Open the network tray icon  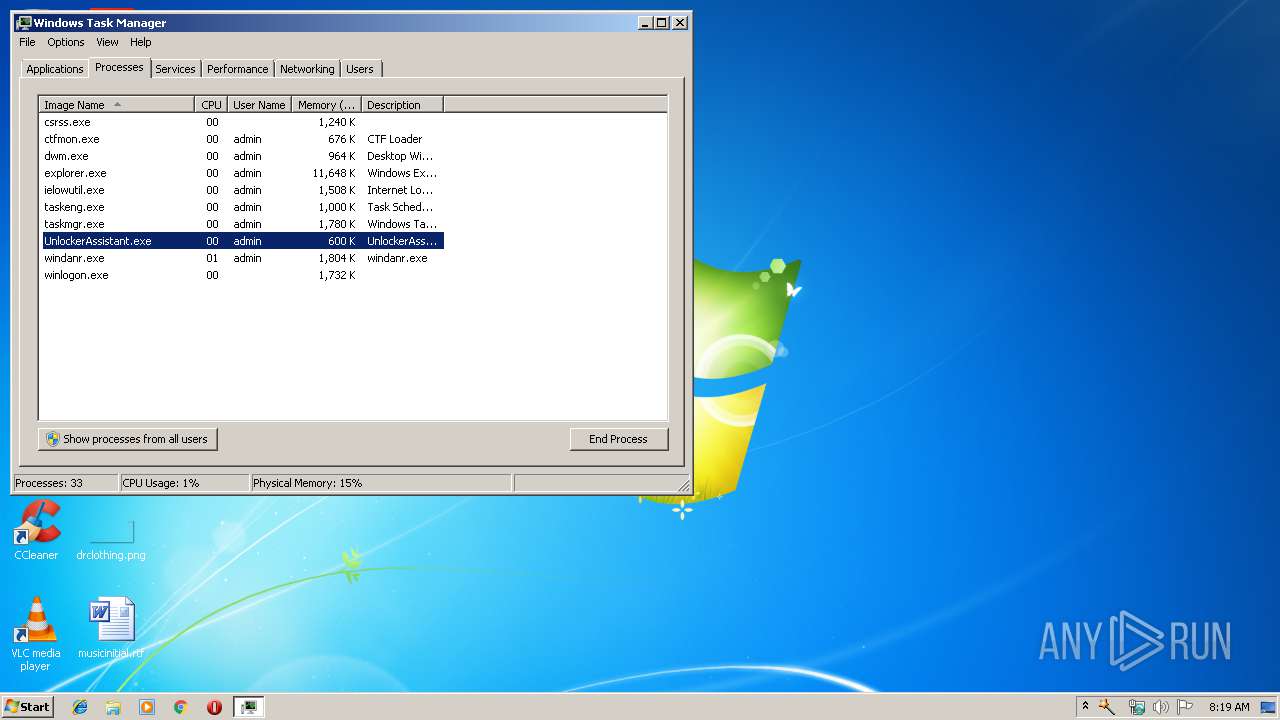pyautogui.click(x=1136, y=707)
